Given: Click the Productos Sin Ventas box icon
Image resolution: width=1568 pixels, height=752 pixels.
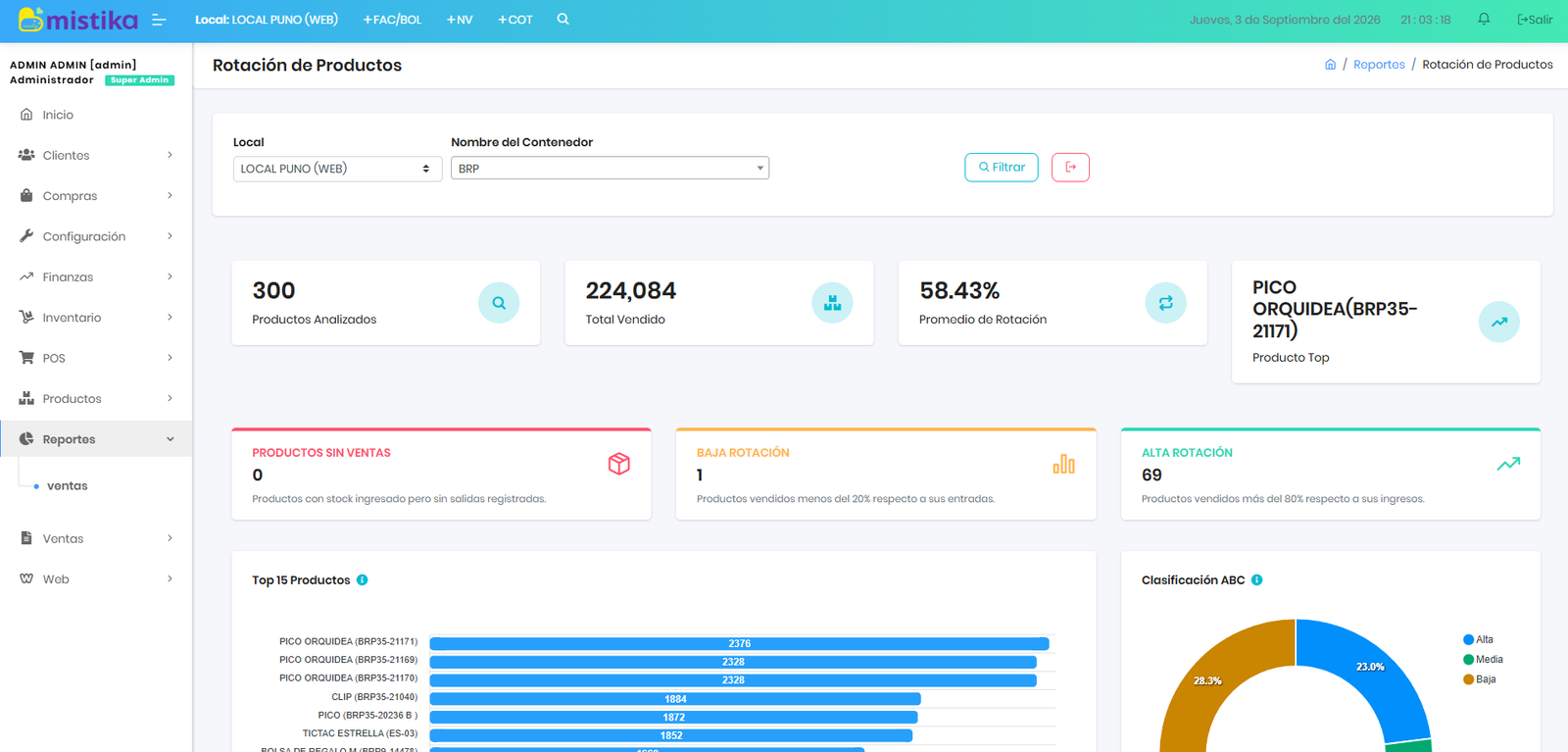Looking at the screenshot, I should [x=618, y=464].
